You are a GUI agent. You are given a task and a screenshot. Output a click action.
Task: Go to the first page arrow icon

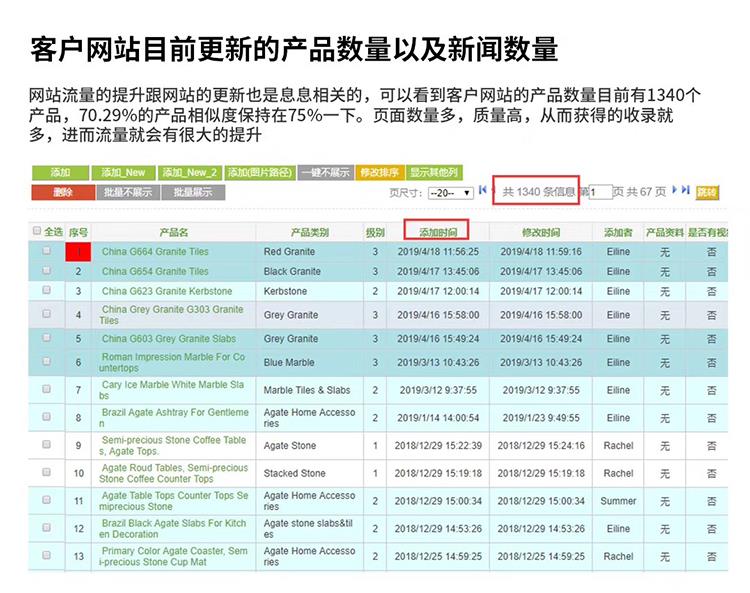[x=483, y=190]
